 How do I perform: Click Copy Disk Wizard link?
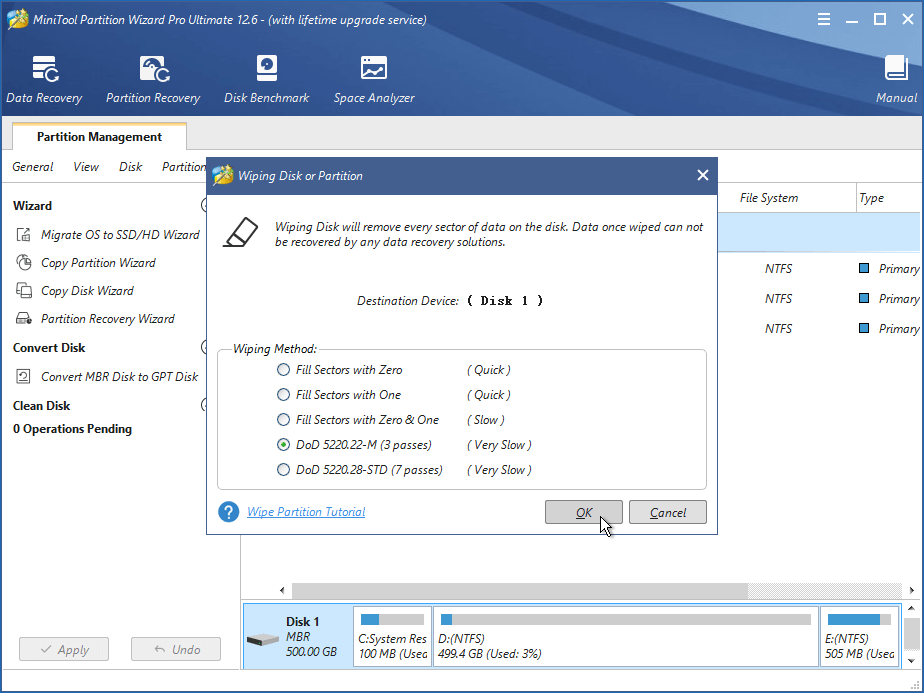pos(87,291)
